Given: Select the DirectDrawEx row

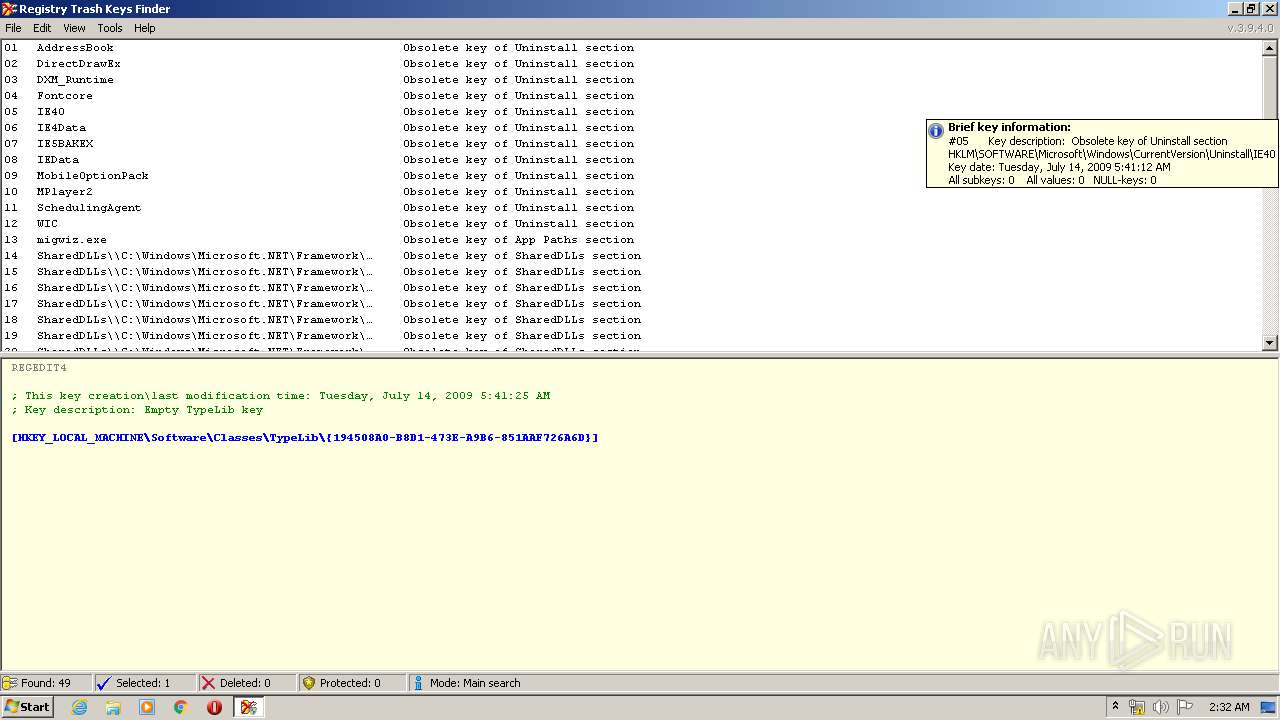Looking at the screenshot, I should click(x=632, y=64).
